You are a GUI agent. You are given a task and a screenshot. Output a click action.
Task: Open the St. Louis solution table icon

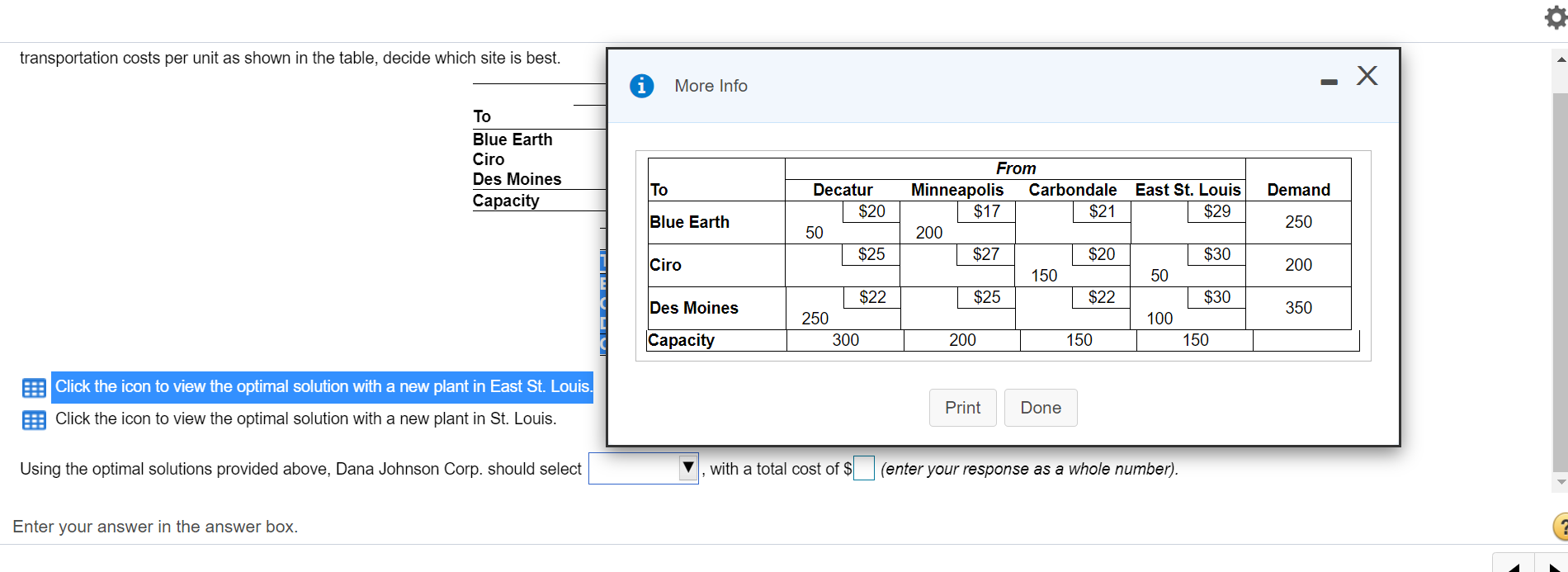click(x=34, y=420)
